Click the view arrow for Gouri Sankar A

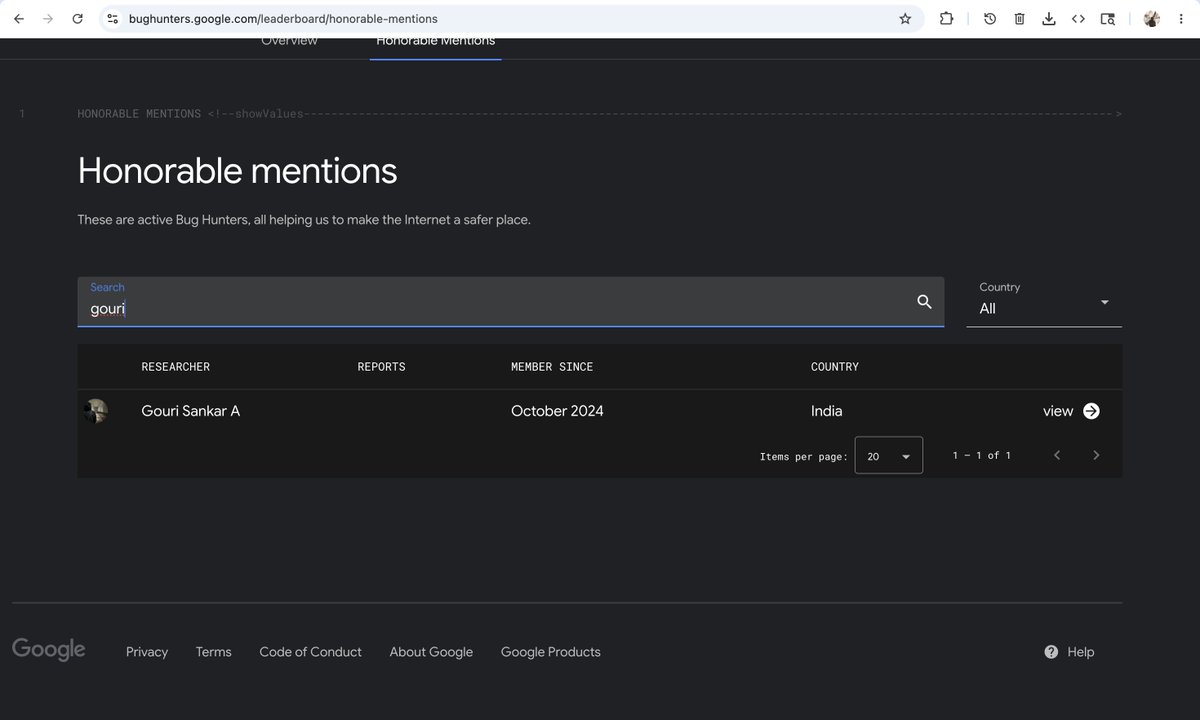[1091, 411]
